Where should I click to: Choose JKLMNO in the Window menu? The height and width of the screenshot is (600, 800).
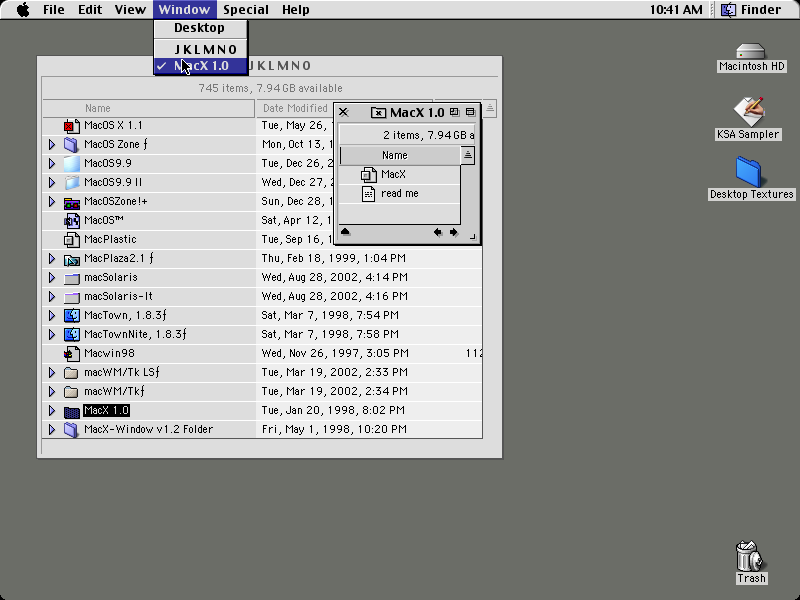[201, 49]
